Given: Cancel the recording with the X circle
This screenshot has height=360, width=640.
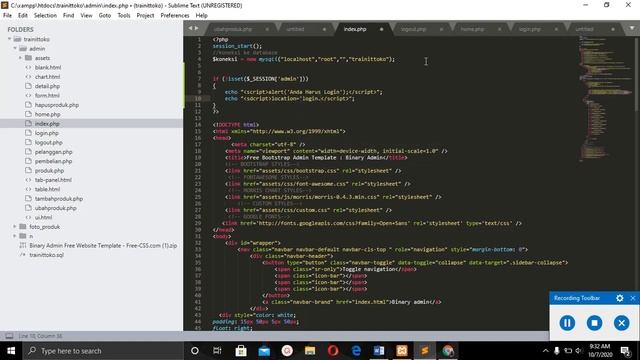Looking at the screenshot, I should click(x=622, y=323).
